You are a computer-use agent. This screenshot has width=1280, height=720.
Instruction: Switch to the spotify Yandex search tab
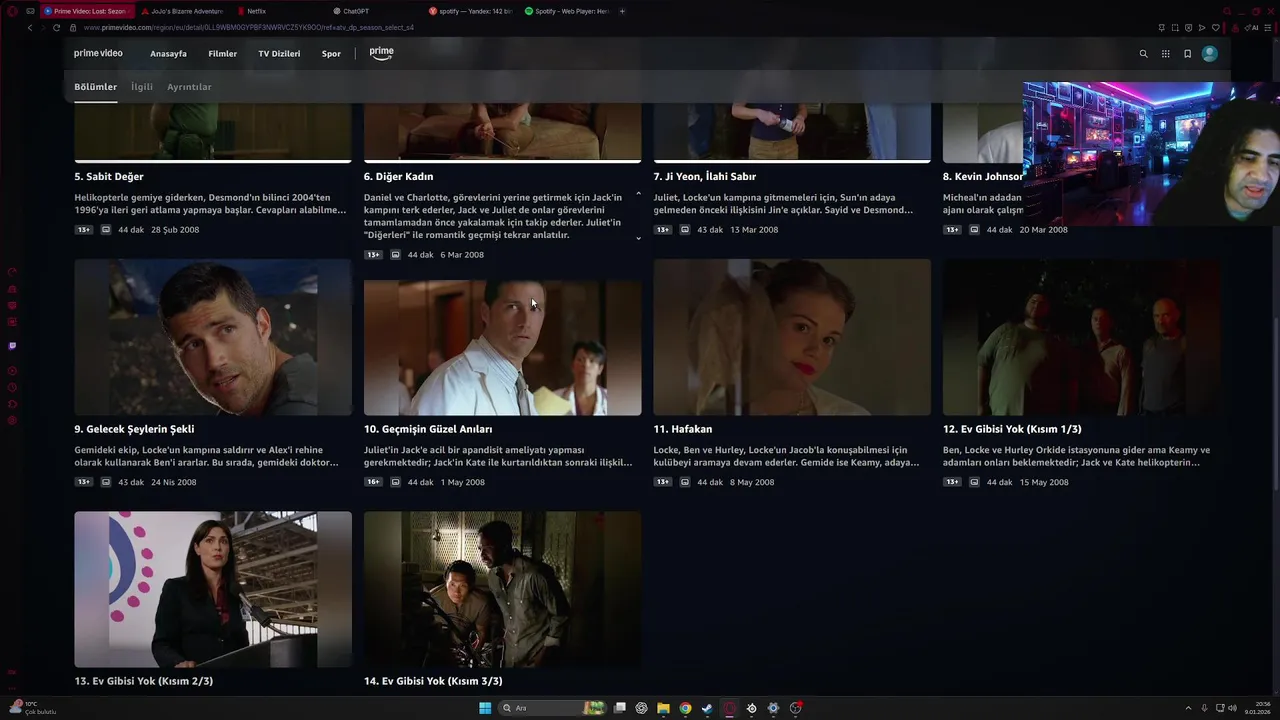[471, 11]
